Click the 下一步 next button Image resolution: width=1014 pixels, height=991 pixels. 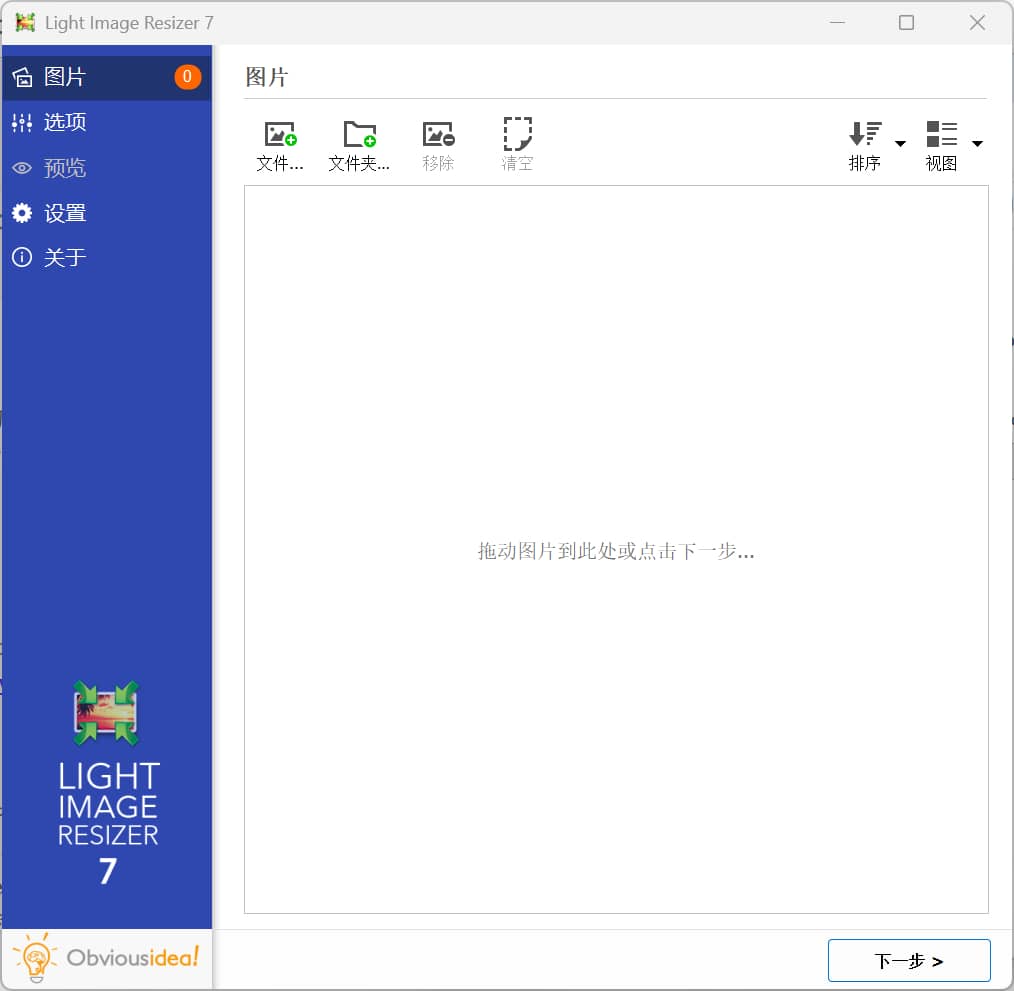[908, 961]
